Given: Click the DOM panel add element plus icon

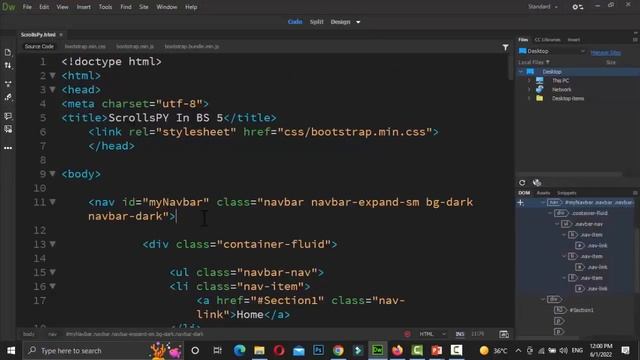Looking at the screenshot, I should click(x=520, y=202).
